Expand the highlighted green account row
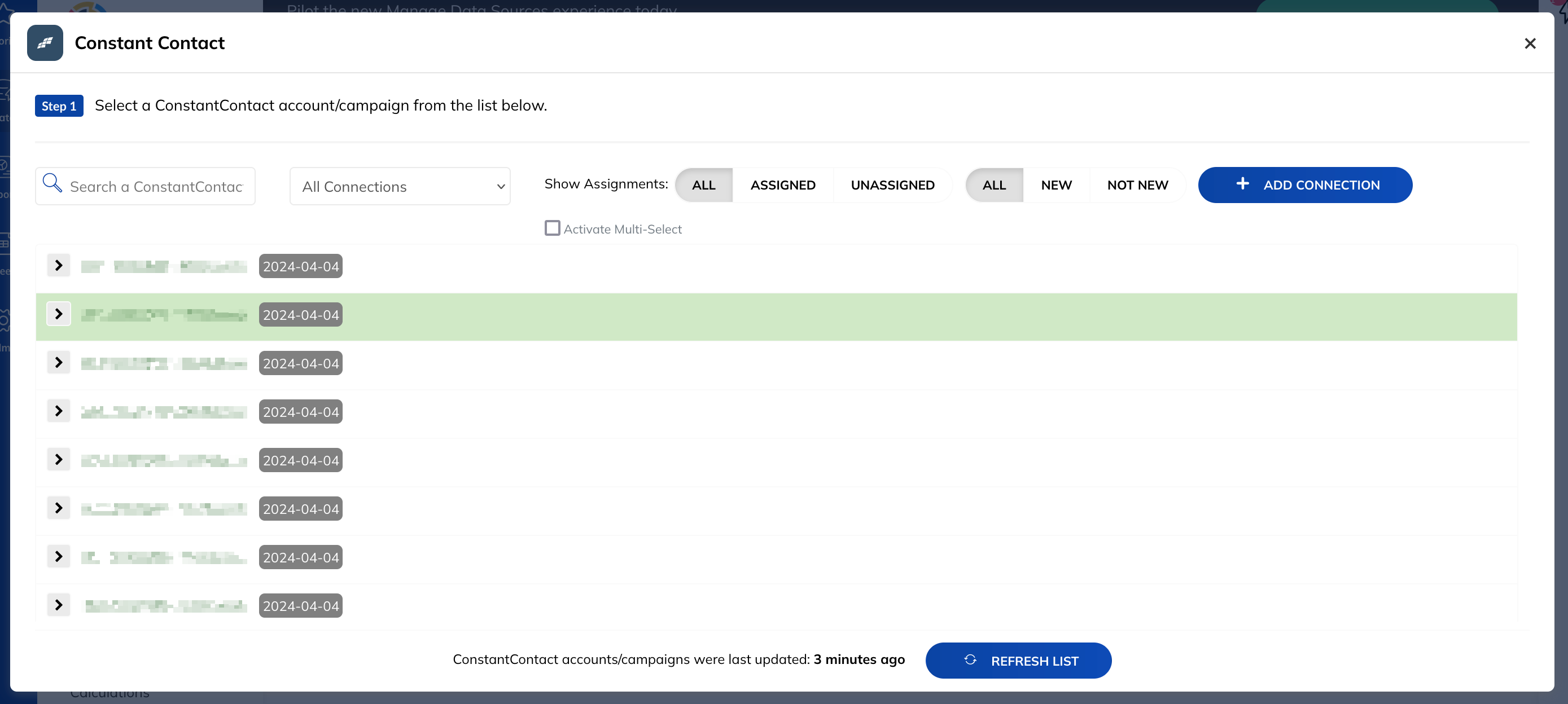The width and height of the screenshot is (1568, 704). [59, 314]
